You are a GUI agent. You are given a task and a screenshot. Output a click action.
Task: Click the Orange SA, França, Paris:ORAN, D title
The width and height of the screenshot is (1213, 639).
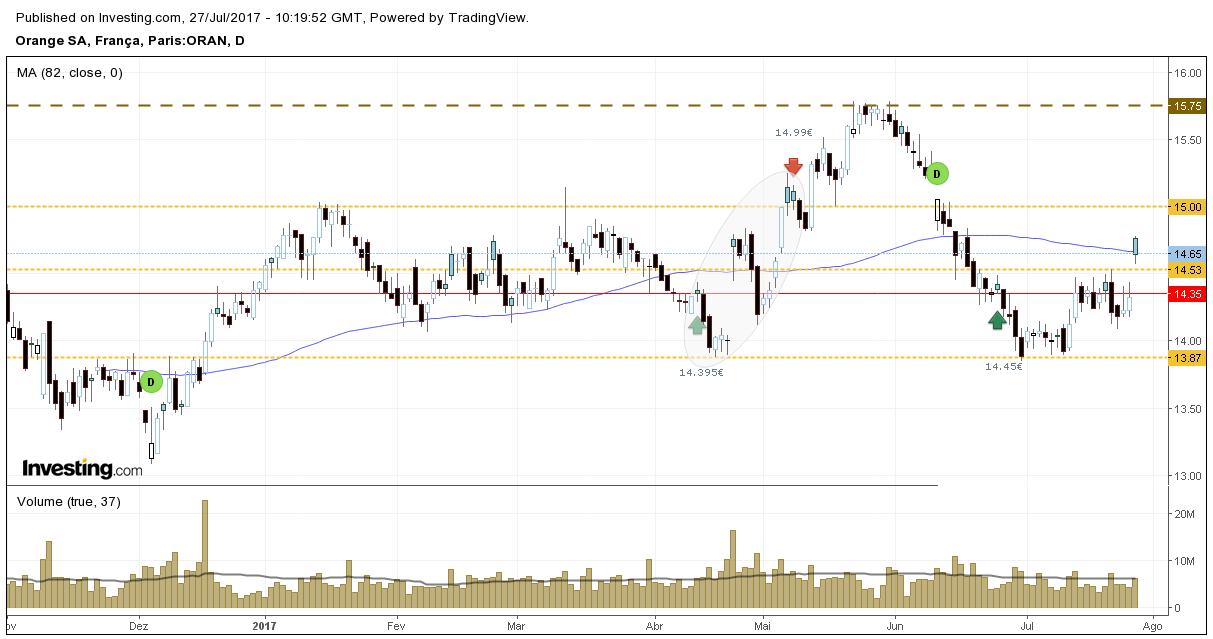coord(130,41)
